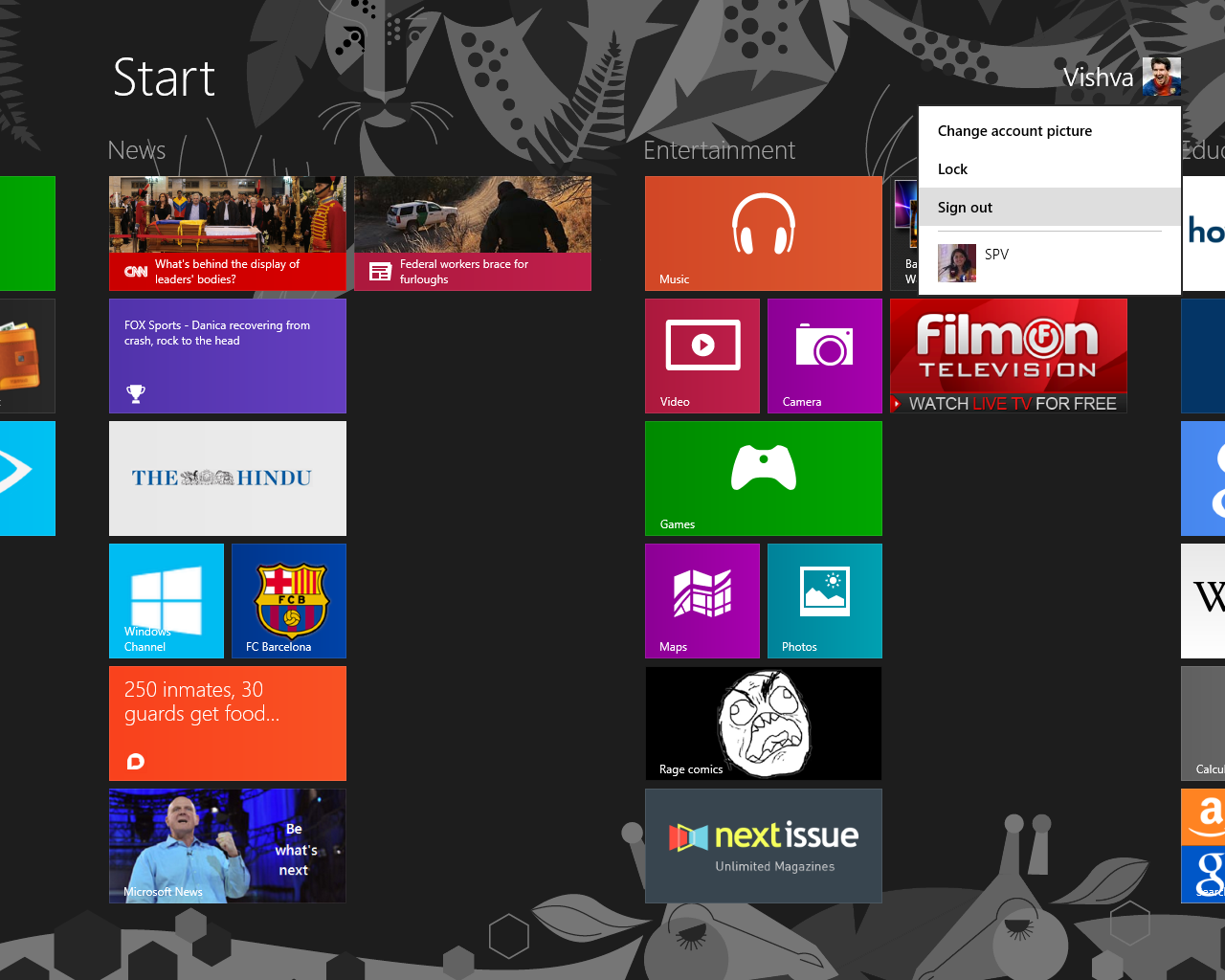Screen dimensions: 1225x980
Task: Click the Vishva account picture
Action: (x=1161, y=76)
